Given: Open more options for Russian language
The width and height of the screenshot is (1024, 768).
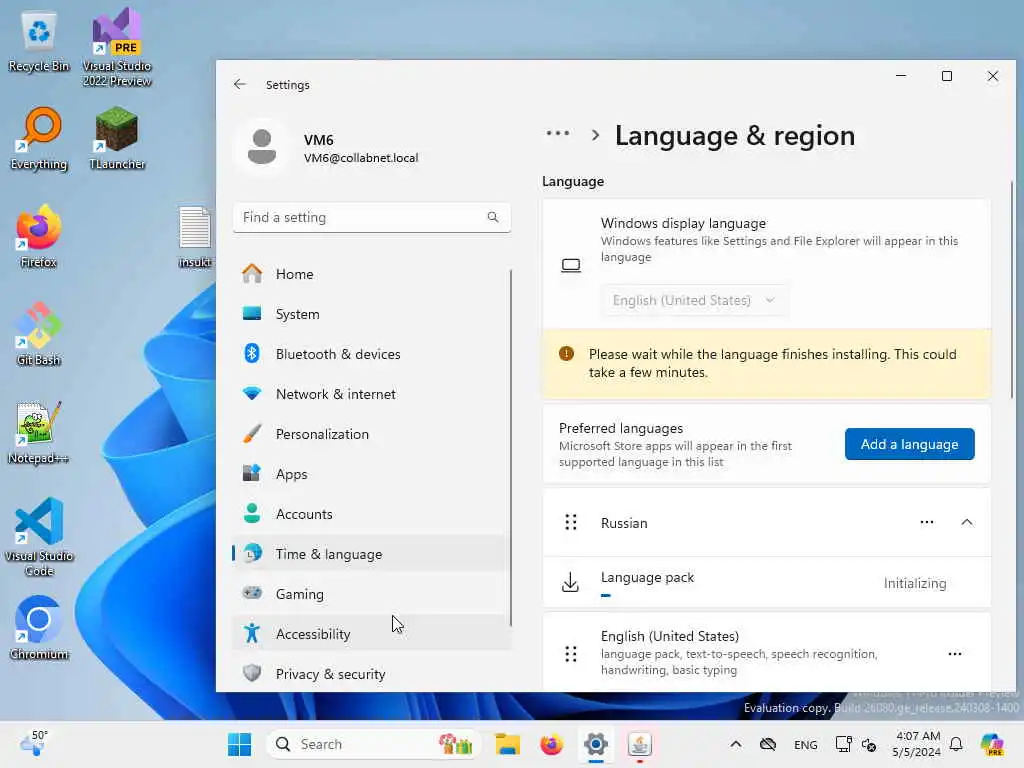Looking at the screenshot, I should (927, 522).
